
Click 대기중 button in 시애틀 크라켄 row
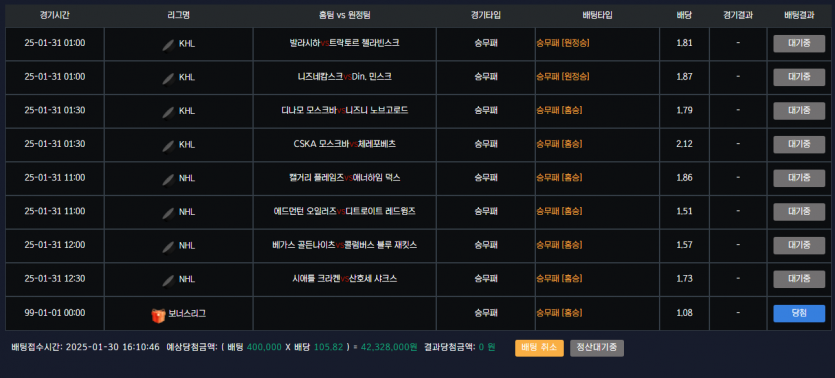coord(799,279)
